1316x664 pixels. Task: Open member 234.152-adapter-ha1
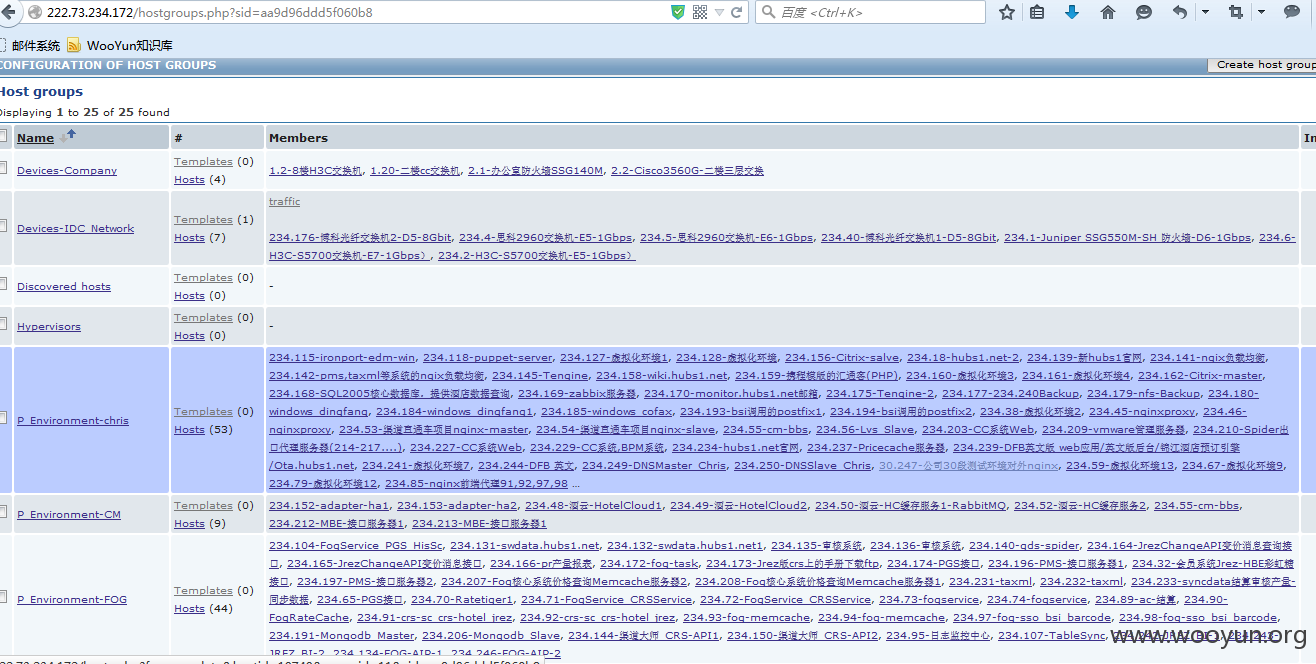[x=329, y=506]
